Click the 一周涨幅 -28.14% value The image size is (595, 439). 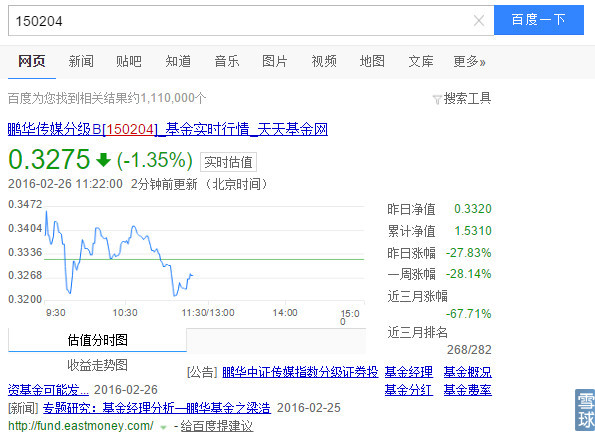[x=468, y=274]
